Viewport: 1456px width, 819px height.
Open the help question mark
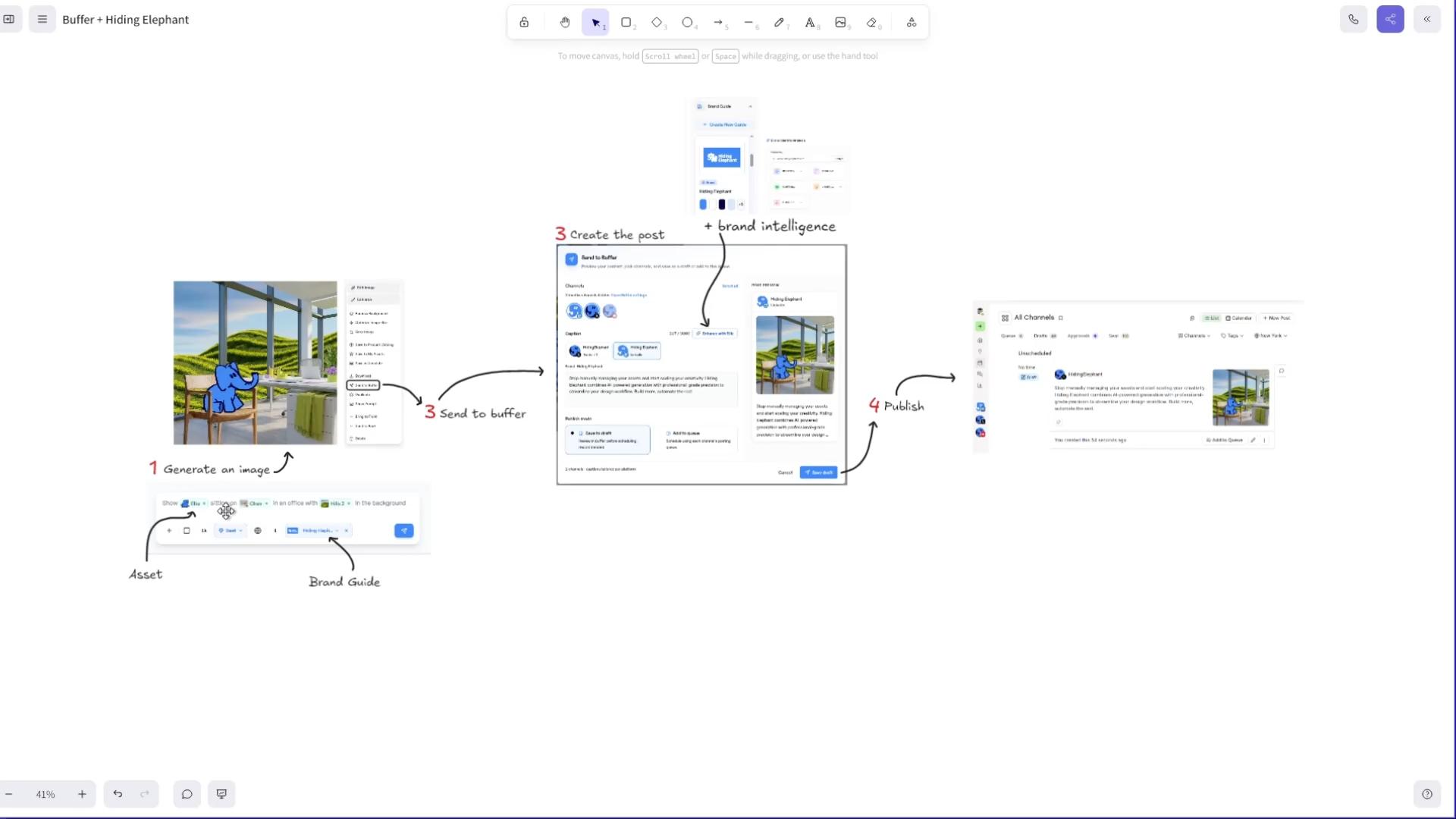click(x=1427, y=794)
